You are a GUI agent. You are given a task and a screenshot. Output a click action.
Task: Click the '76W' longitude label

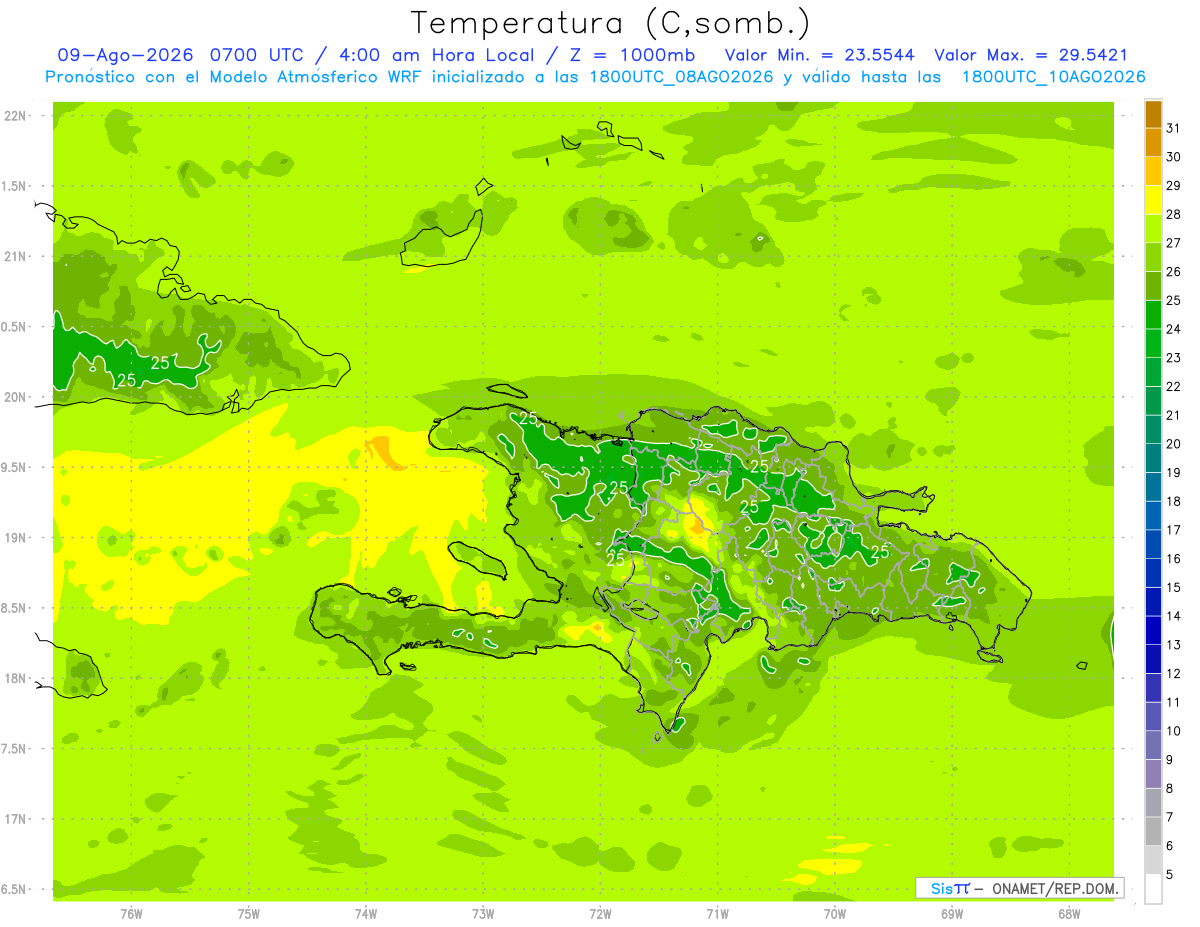point(131,913)
